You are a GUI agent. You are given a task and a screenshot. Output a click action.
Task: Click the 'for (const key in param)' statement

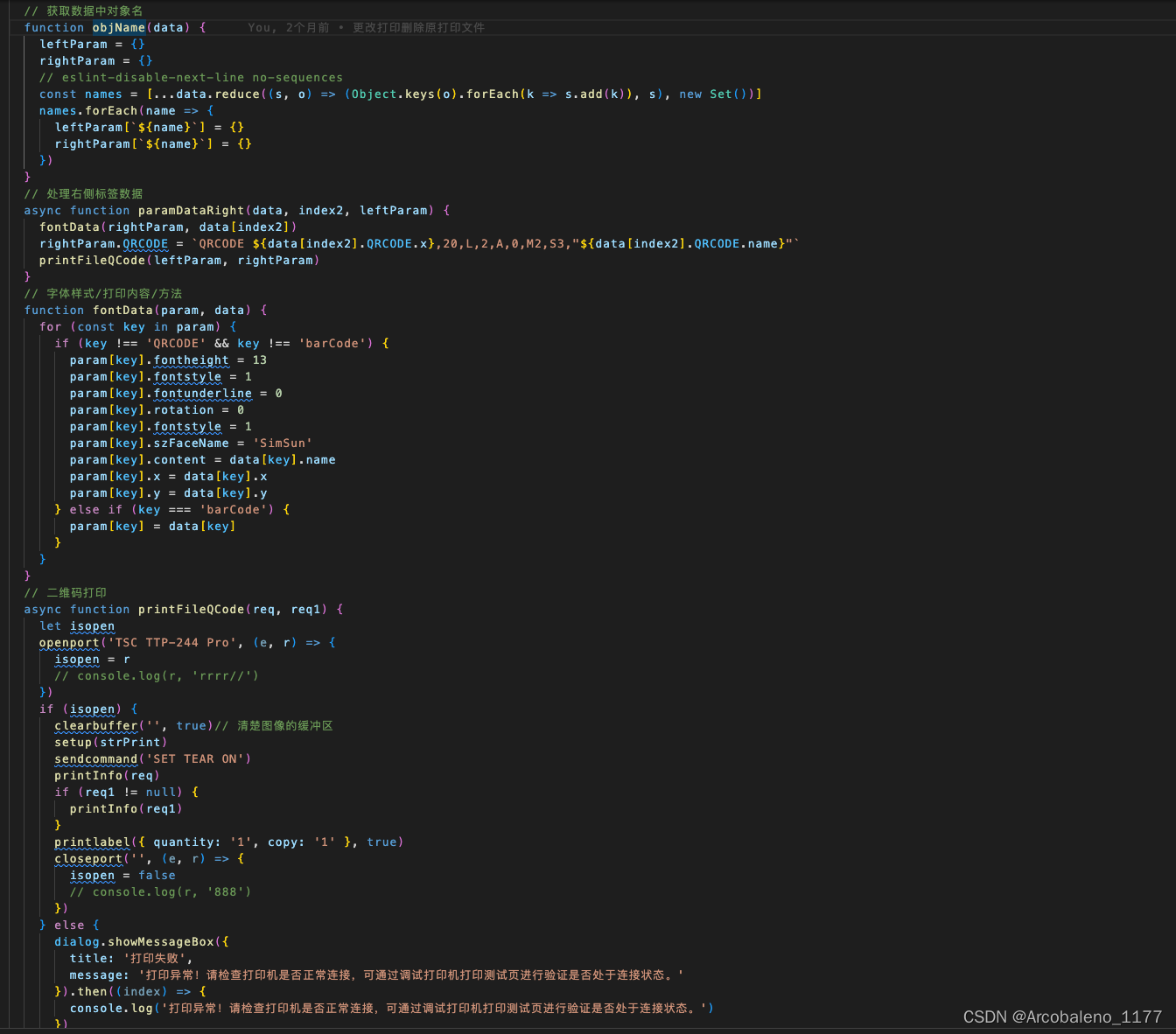point(138,326)
